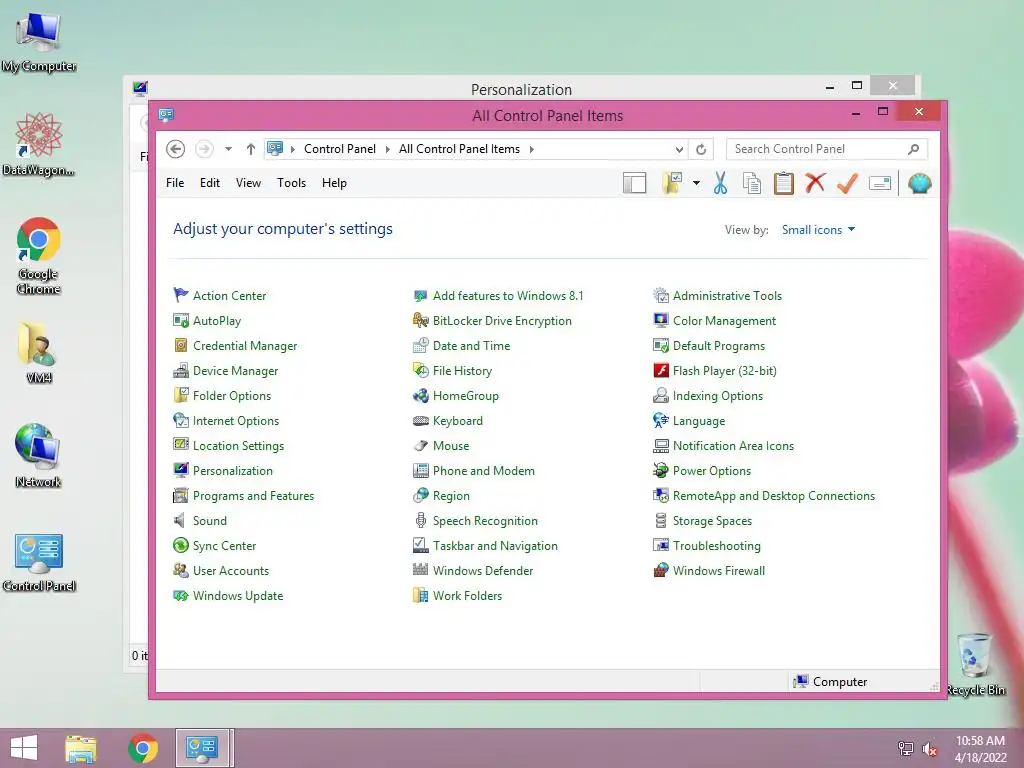Open the Windows Update link
Screen dimensions: 1024x768
pyautogui.click(x=229, y=596)
